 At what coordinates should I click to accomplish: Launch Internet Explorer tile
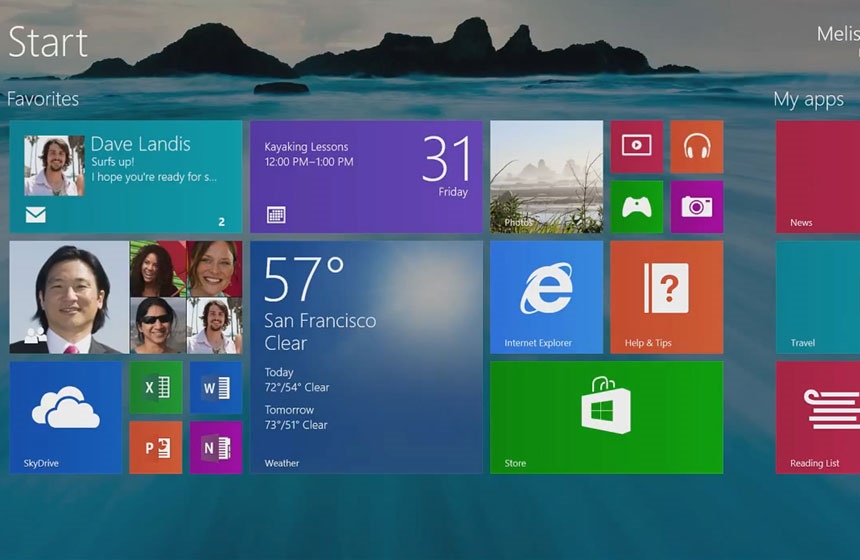(546, 297)
